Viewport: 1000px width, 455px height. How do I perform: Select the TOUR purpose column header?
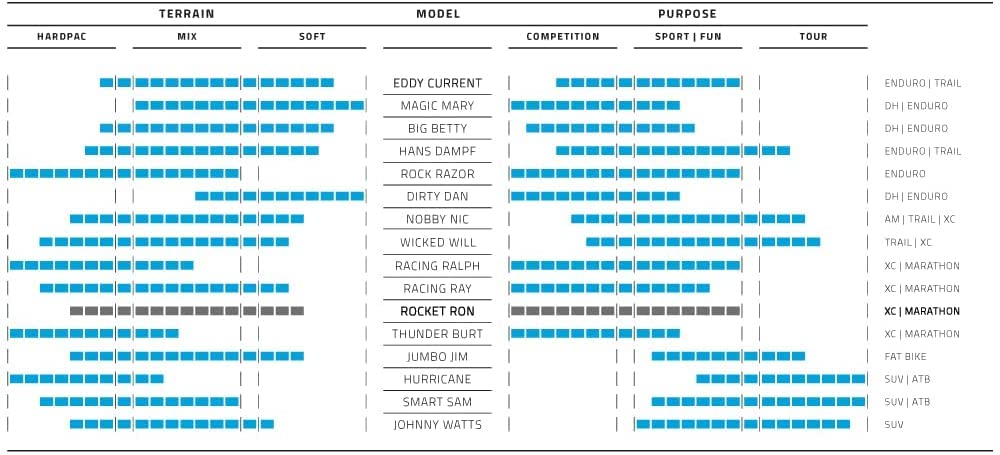tap(813, 37)
